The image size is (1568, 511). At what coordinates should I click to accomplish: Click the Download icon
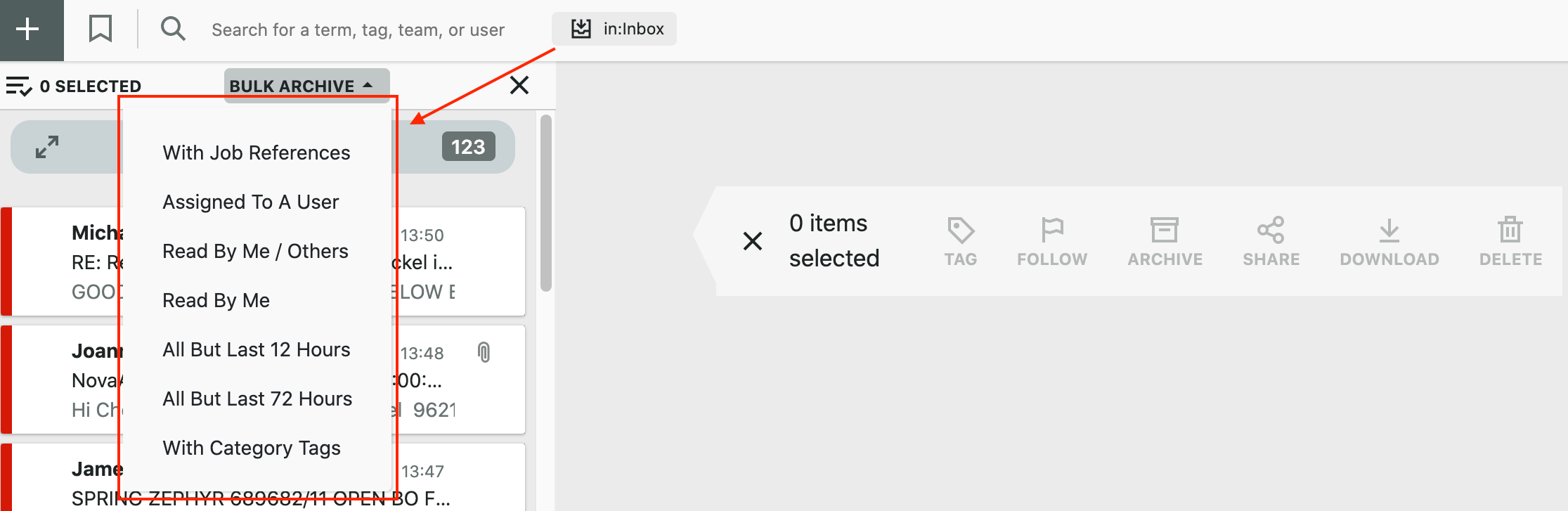1389,231
